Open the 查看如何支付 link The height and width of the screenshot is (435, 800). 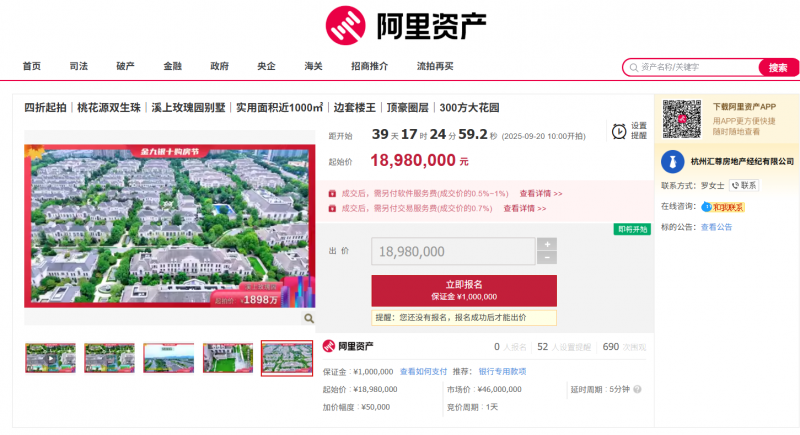[423, 372]
